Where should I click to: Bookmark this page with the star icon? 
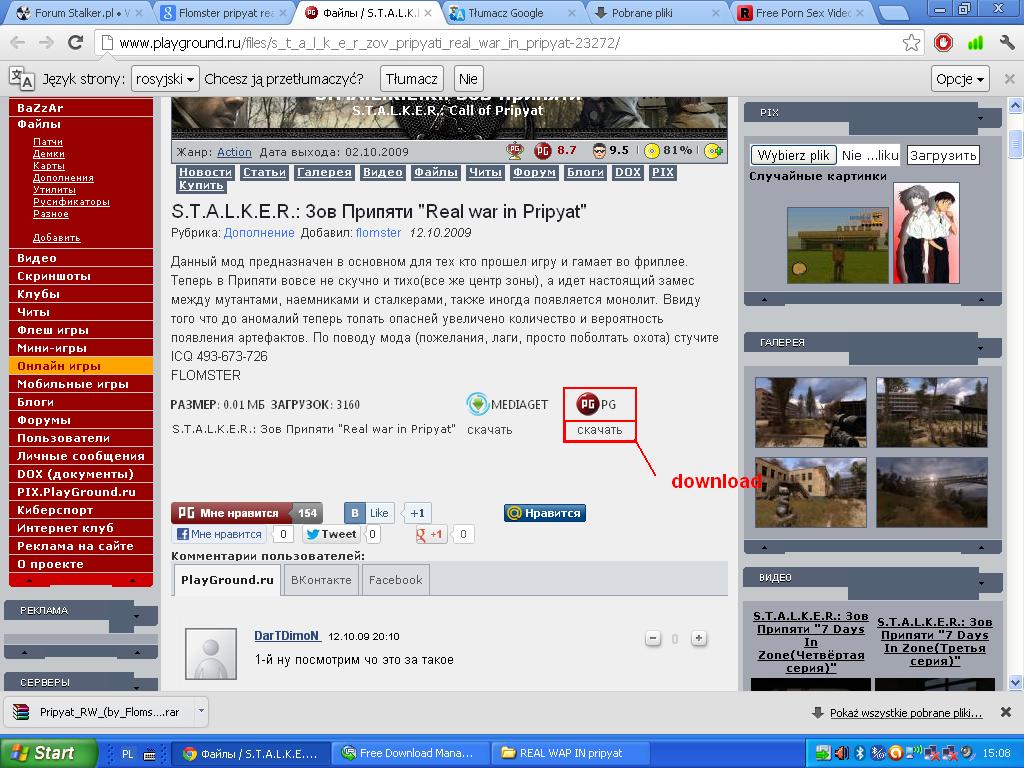coord(911,43)
